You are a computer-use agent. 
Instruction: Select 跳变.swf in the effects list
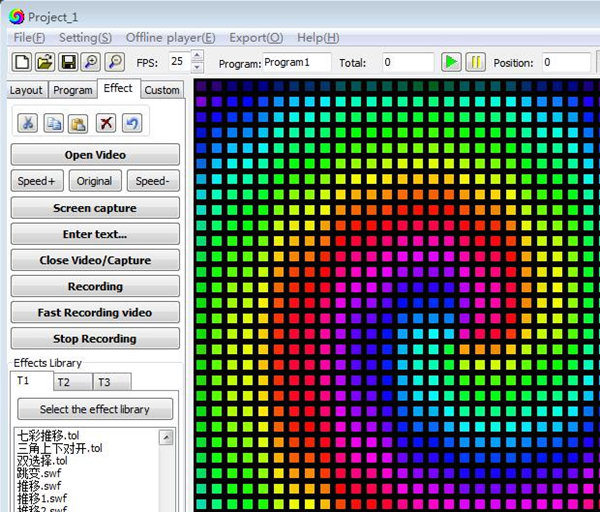pos(39,473)
